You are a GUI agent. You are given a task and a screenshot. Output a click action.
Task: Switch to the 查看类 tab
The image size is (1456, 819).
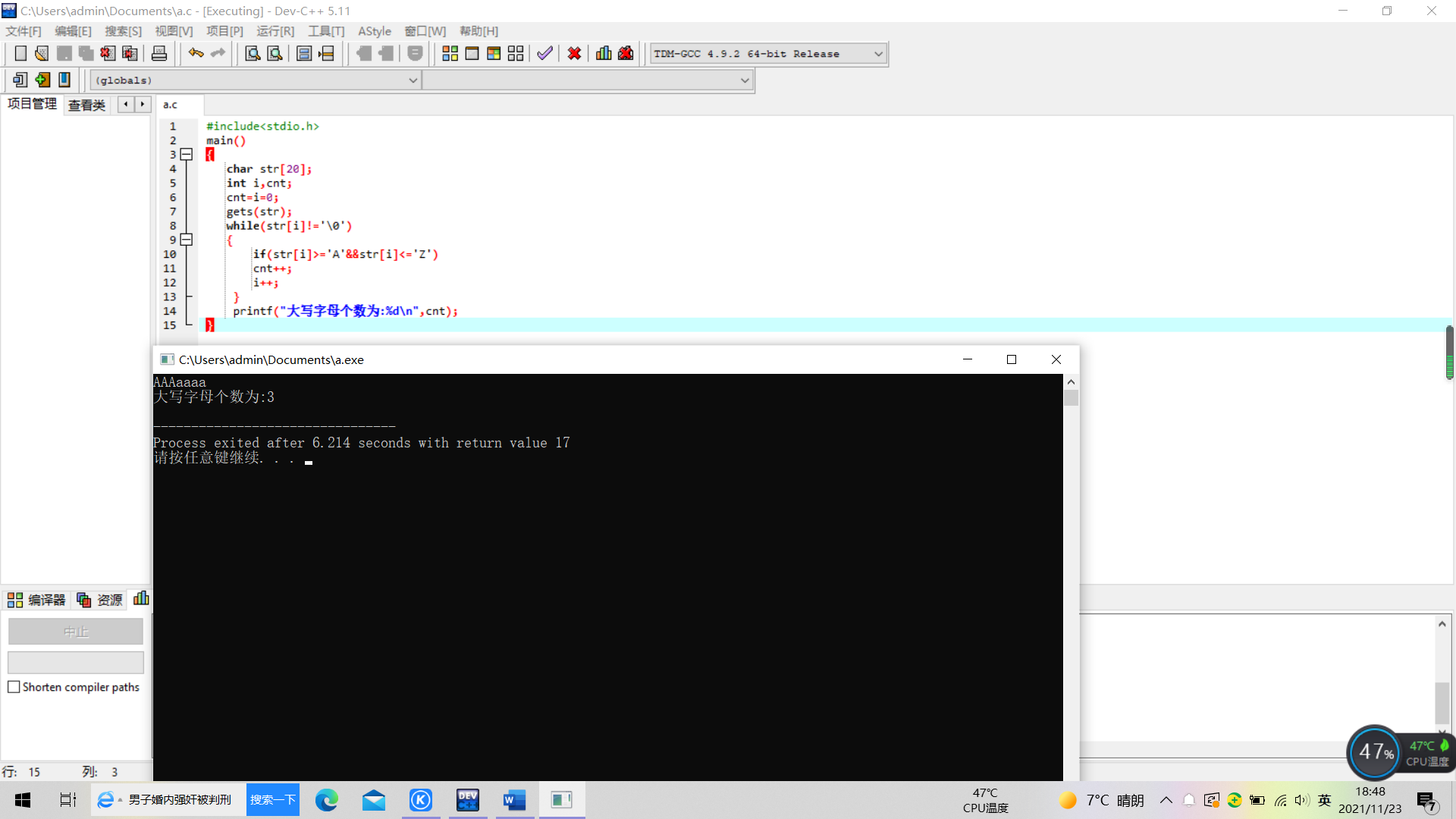point(86,105)
